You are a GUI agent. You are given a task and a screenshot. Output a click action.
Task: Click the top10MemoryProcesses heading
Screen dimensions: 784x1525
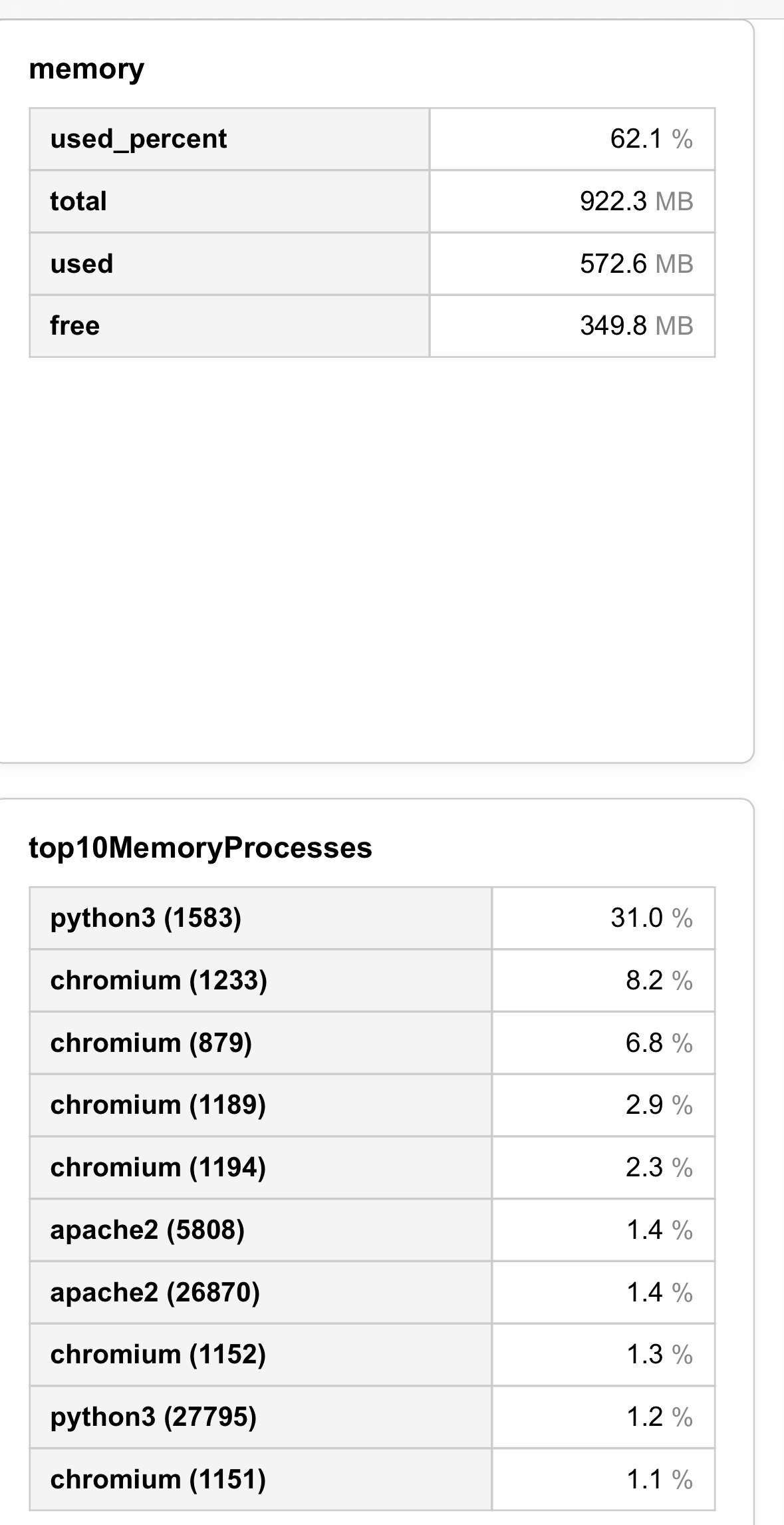200,848
